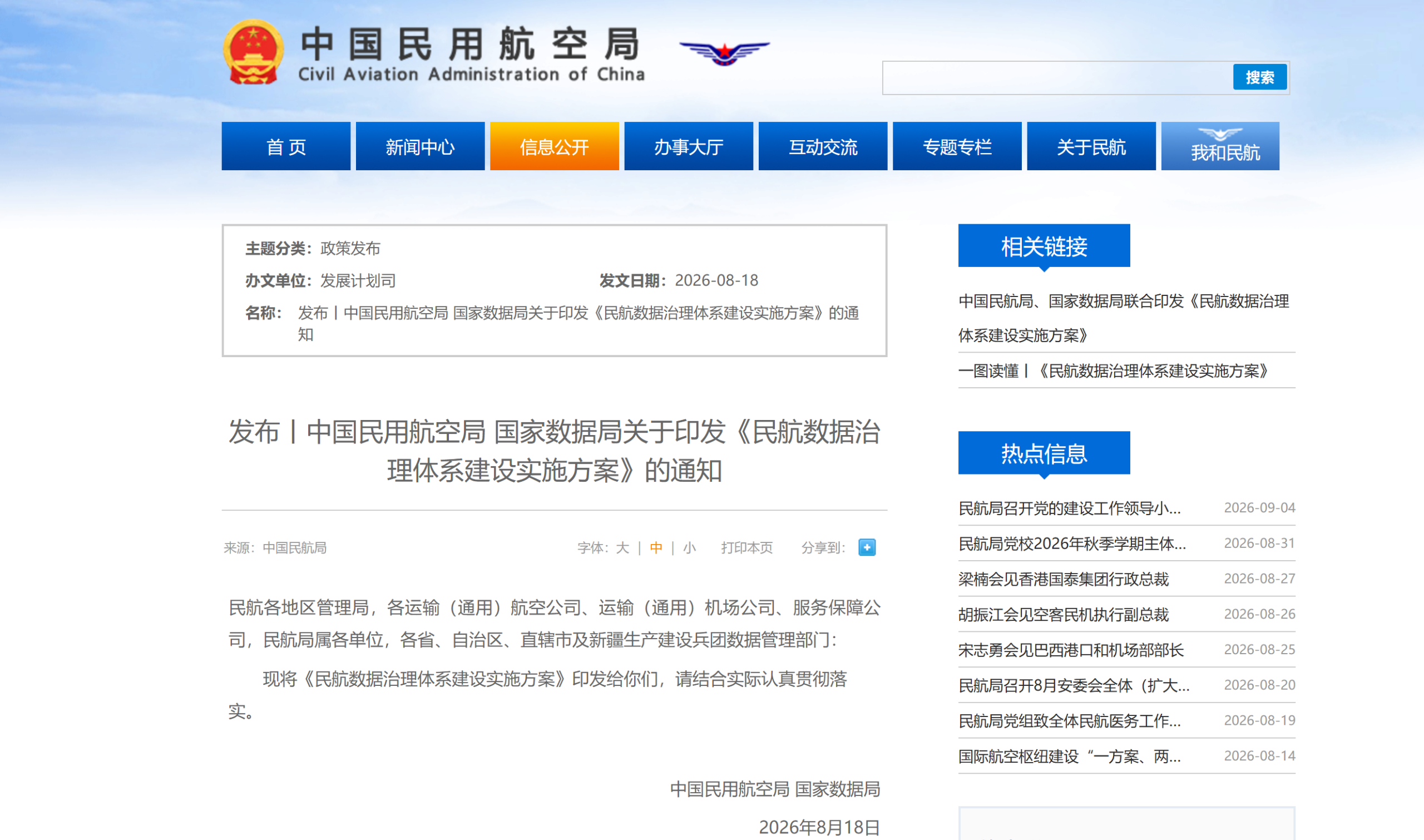Open news 梁楠会见香港国泰集团行政总裁
This screenshot has width=1424, height=840.
1064,579
